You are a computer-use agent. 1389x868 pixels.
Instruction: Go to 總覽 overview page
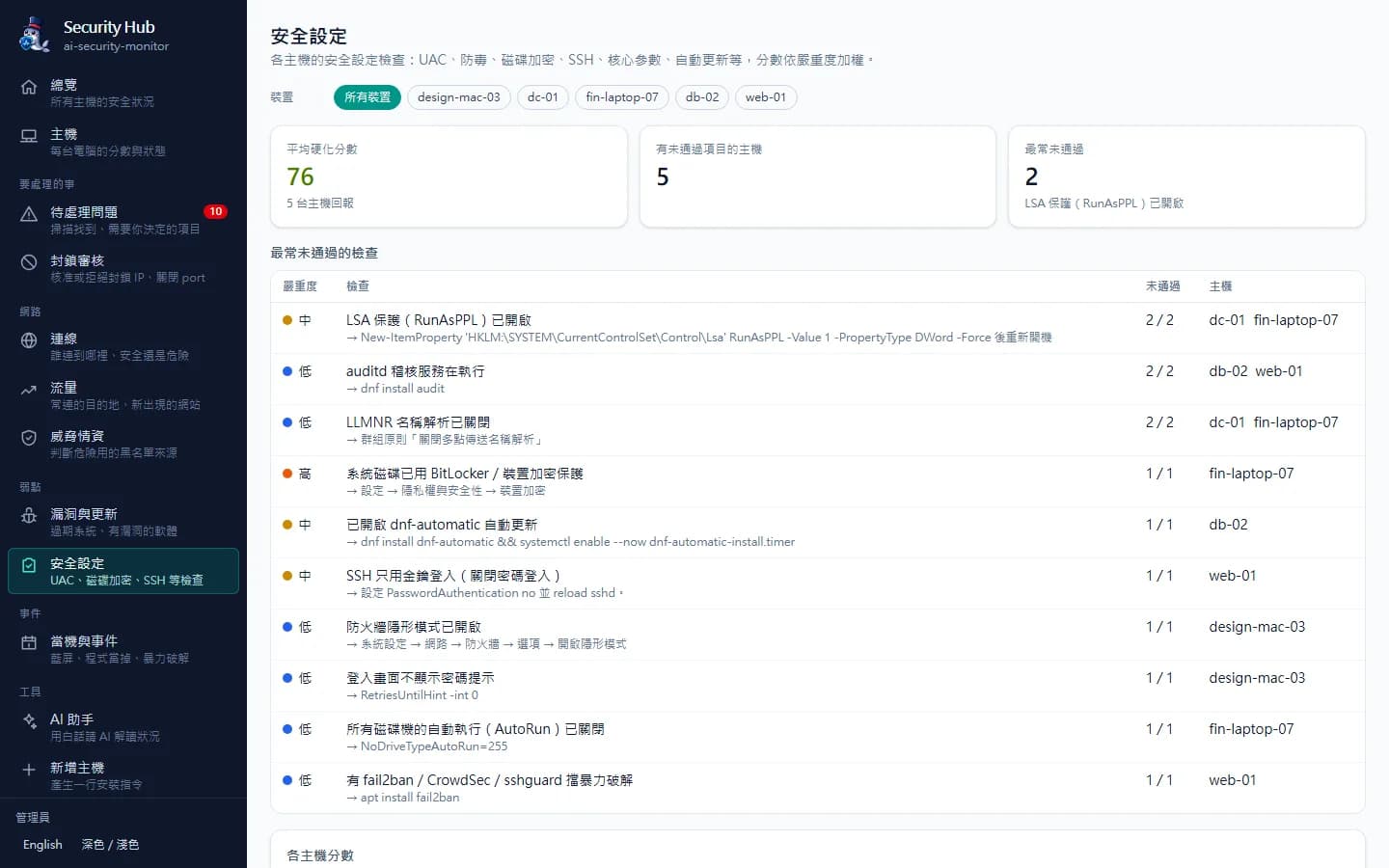(123, 93)
